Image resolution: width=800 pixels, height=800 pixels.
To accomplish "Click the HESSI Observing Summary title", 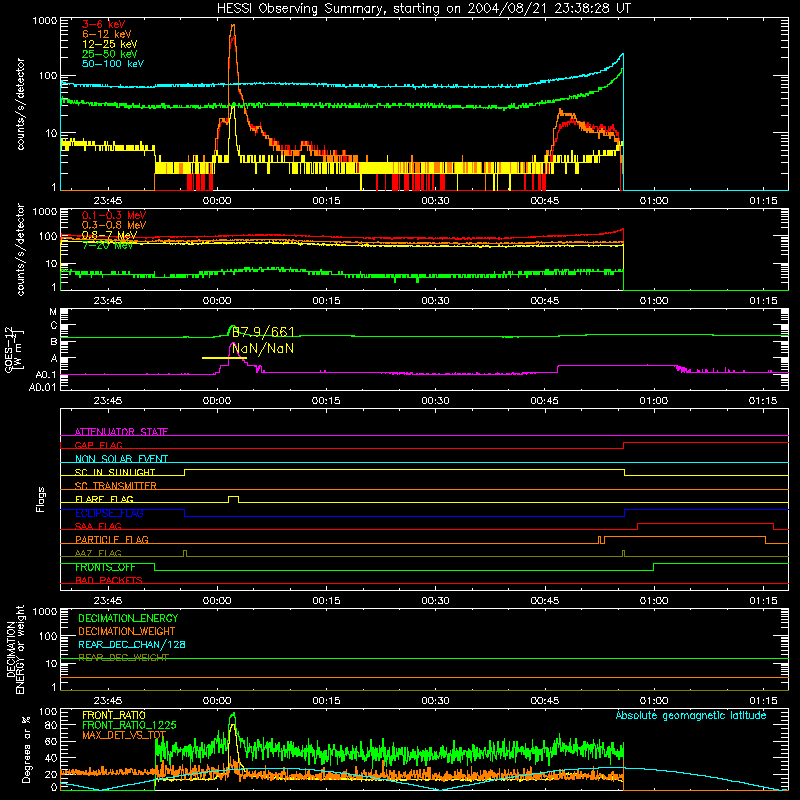I will [423, 9].
